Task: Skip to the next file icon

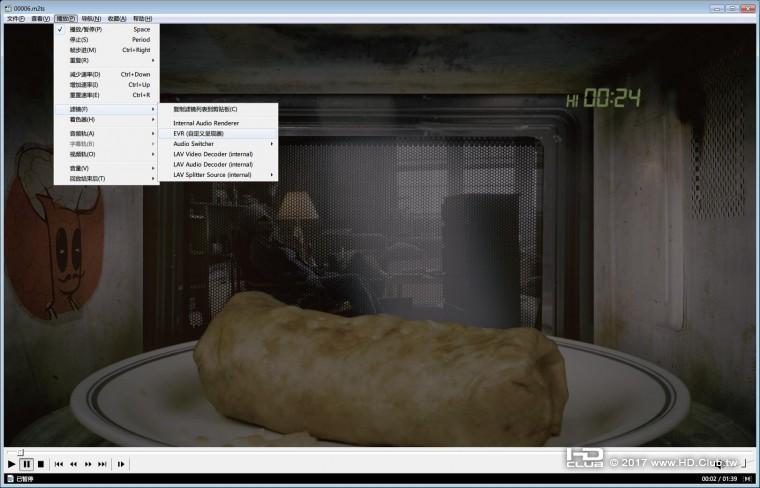Action: click(102, 464)
